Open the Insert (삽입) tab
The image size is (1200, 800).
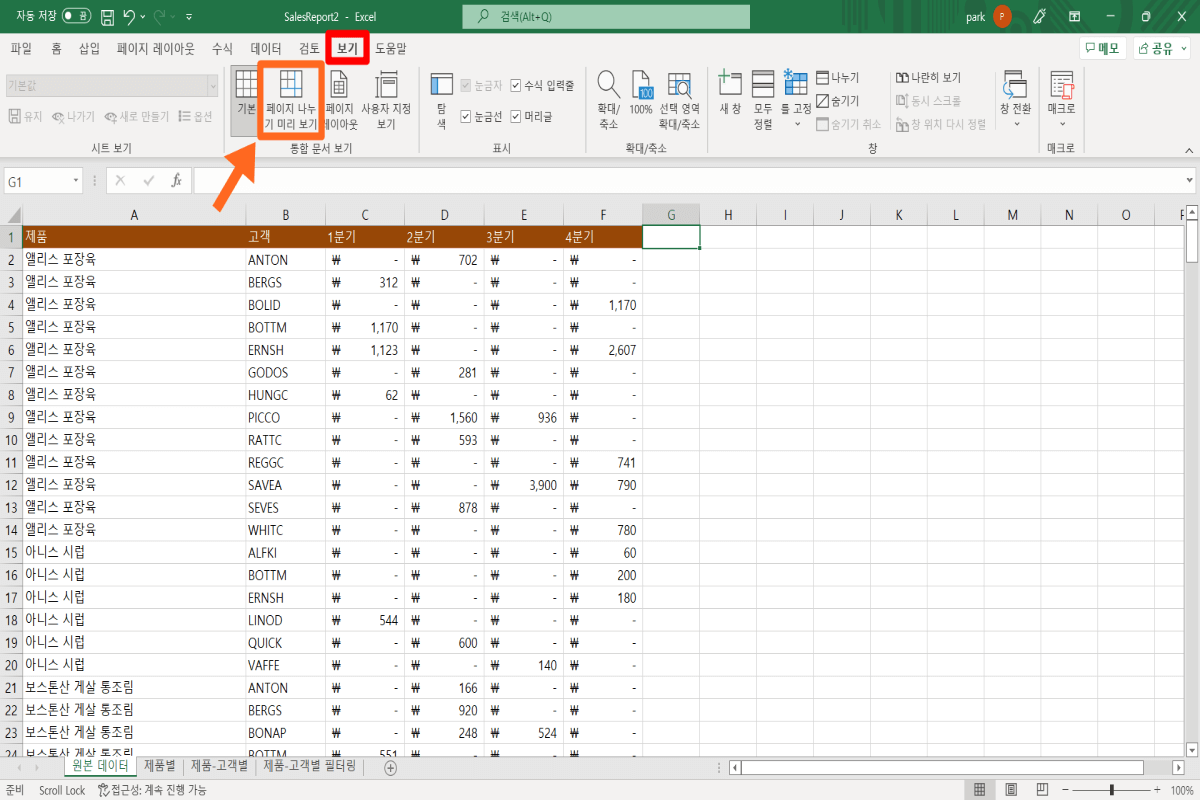pyautogui.click(x=89, y=48)
